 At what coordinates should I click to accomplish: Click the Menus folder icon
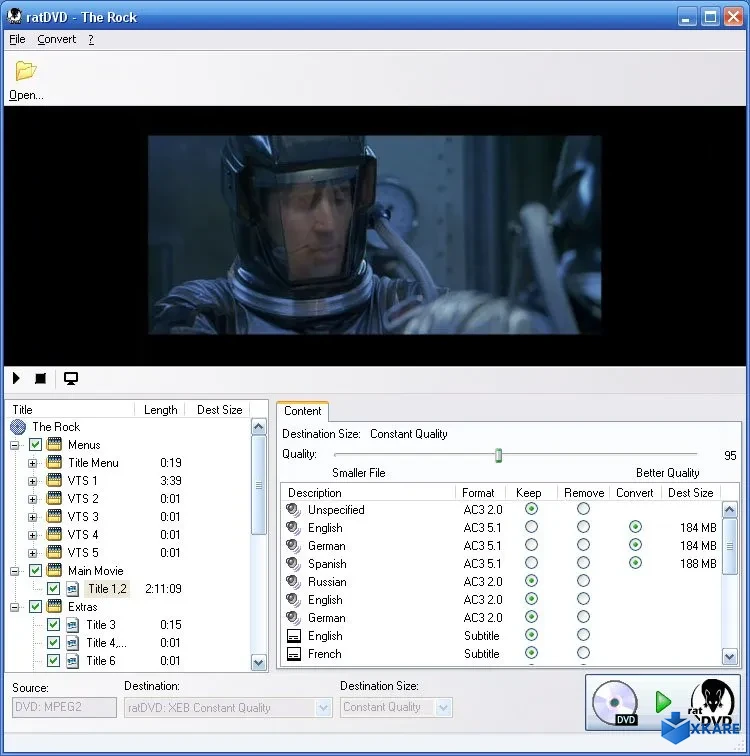[x=54, y=444]
